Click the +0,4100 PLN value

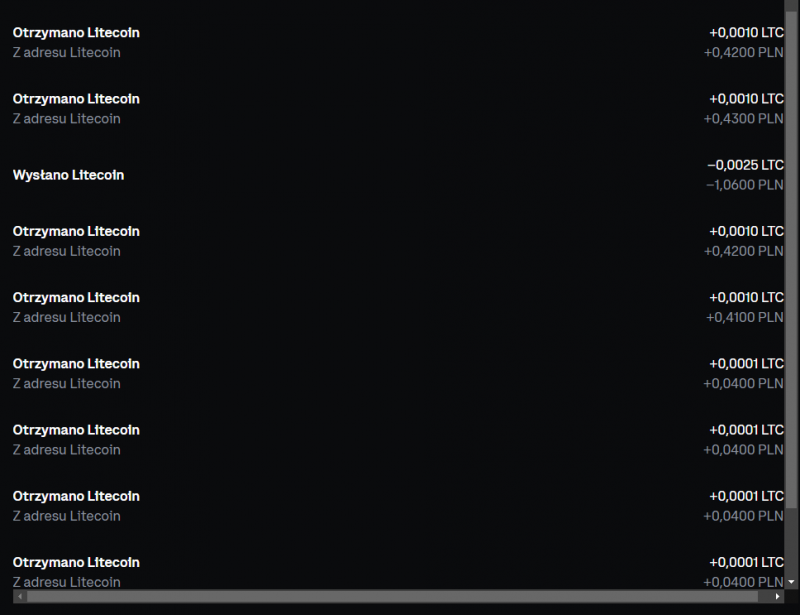pos(744,317)
